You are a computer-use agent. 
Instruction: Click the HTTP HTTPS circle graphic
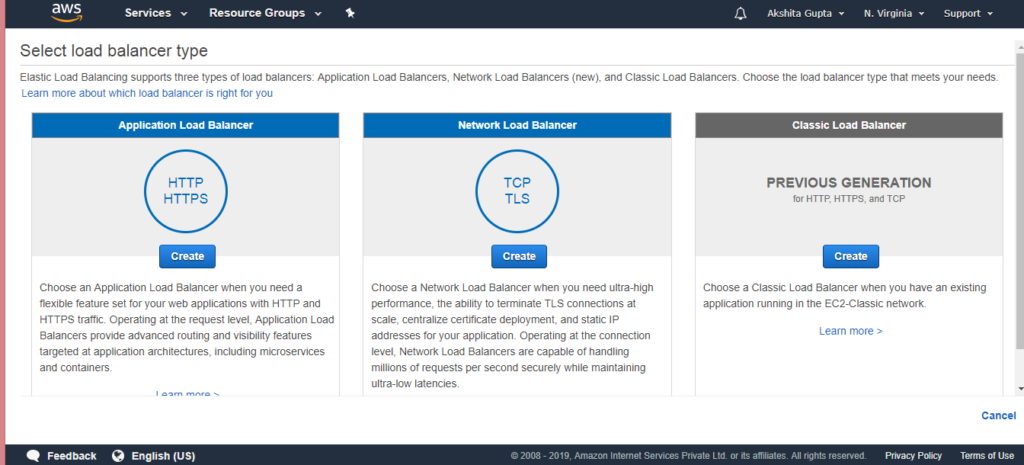pyautogui.click(x=185, y=191)
